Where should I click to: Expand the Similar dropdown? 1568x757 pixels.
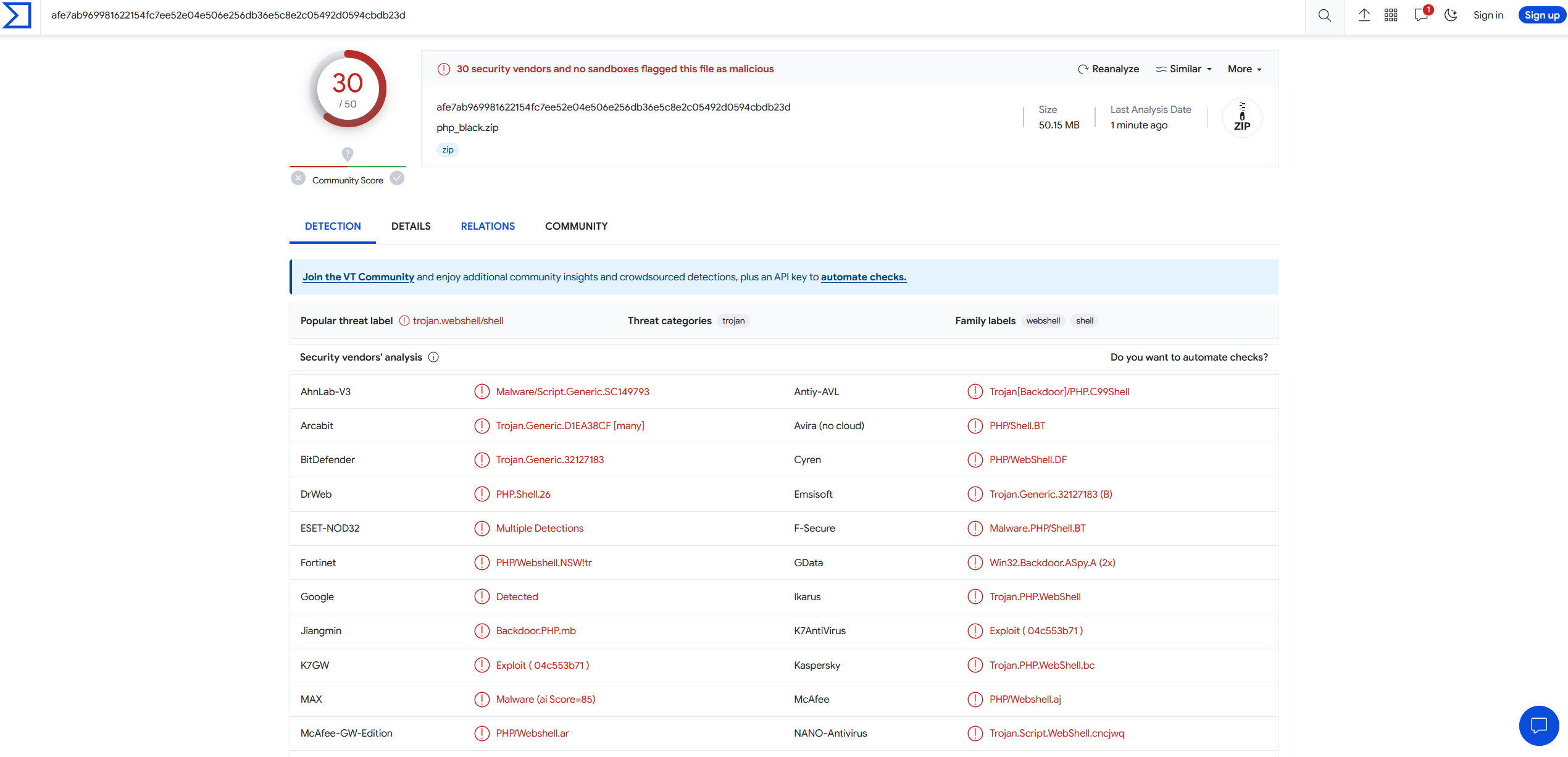1184,69
